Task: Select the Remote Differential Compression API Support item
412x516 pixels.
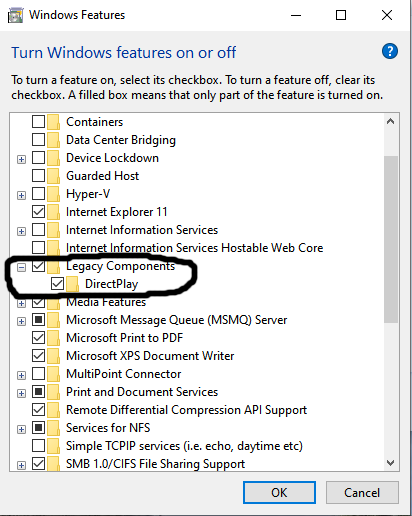Action: tap(186, 410)
